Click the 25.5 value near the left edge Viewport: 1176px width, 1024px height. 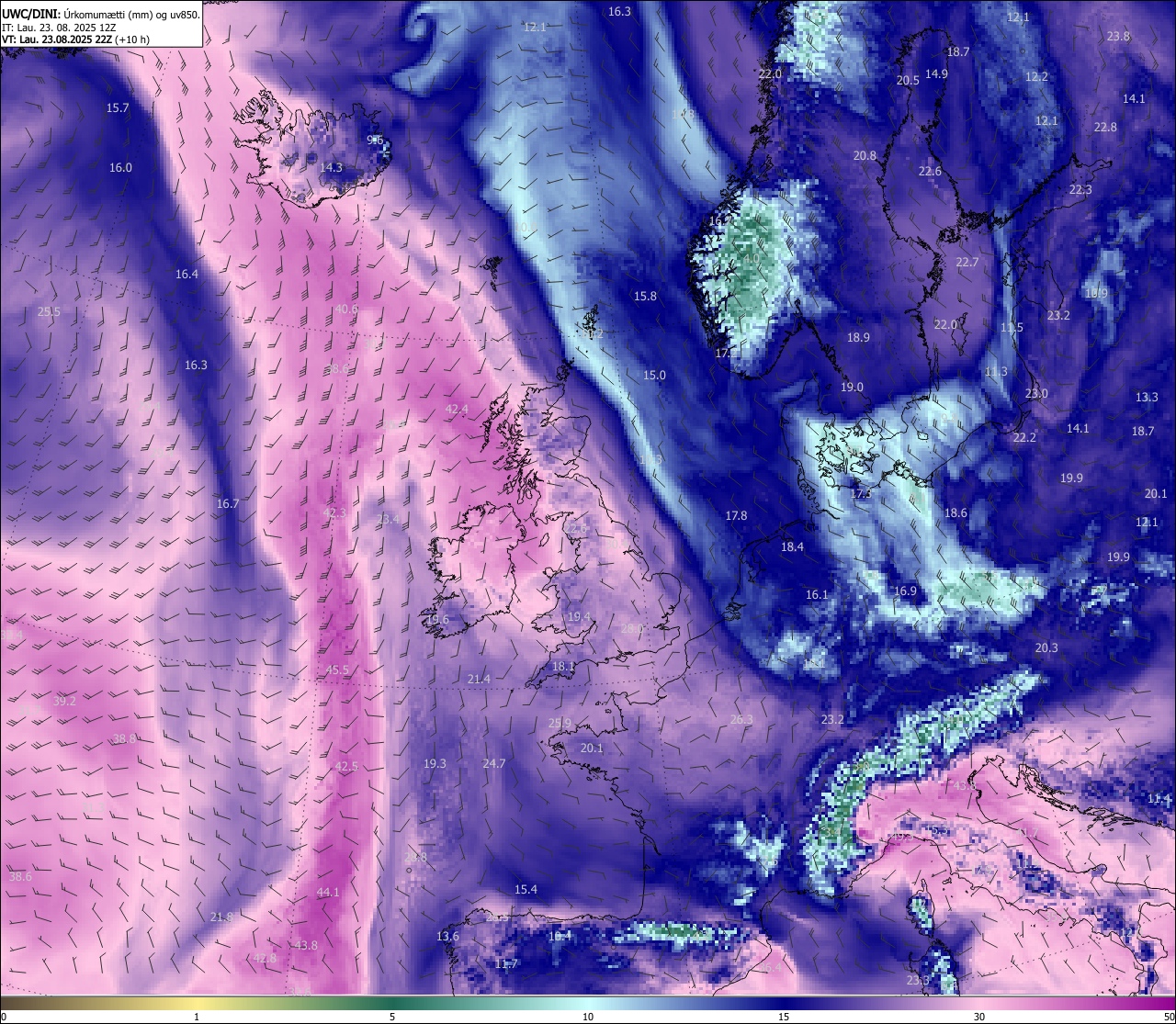point(49,311)
